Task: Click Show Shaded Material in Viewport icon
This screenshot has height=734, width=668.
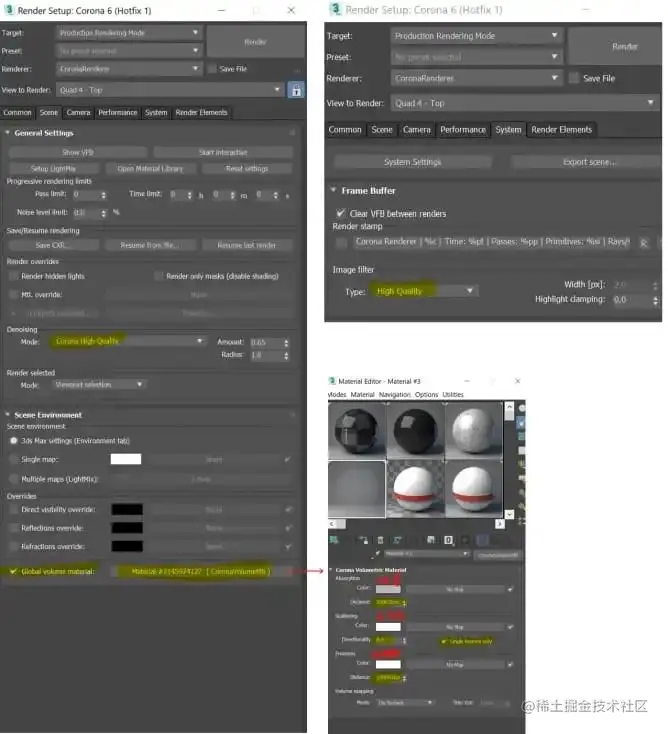Action: click(x=465, y=540)
